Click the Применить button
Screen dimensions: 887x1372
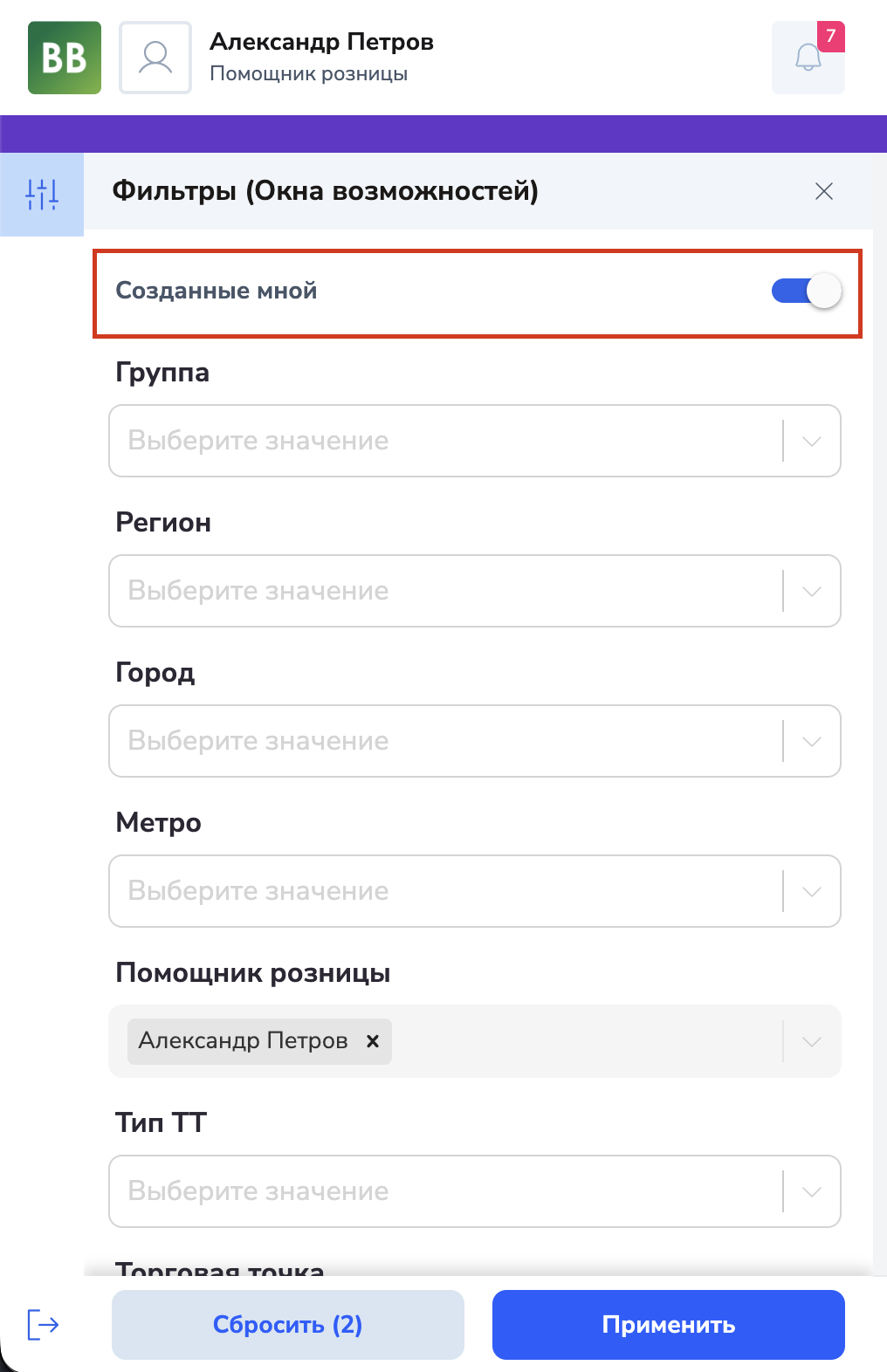coord(669,1325)
